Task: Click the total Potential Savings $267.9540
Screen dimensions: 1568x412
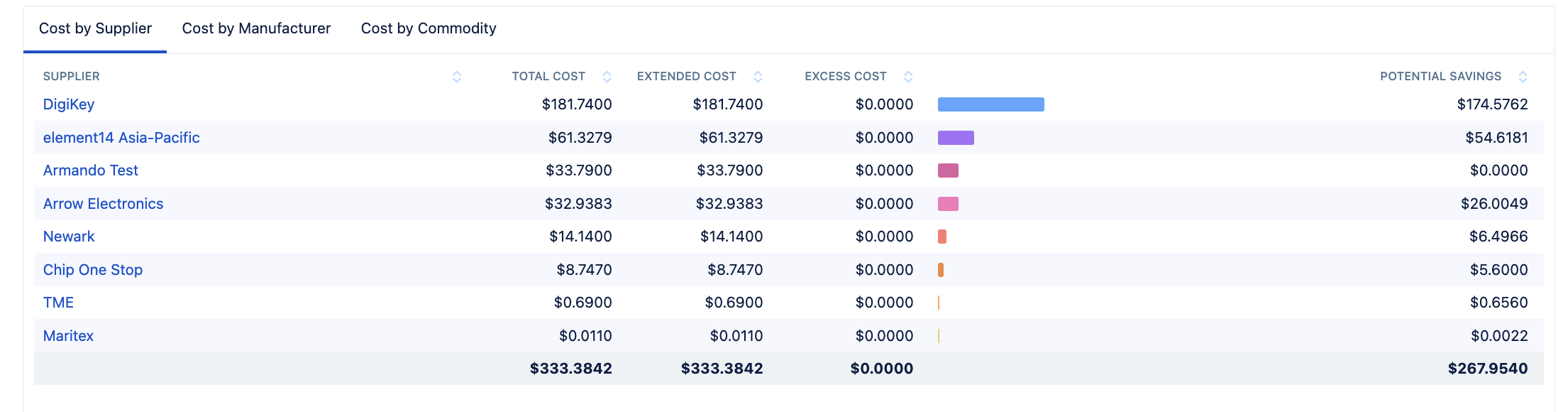Action: [1487, 369]
